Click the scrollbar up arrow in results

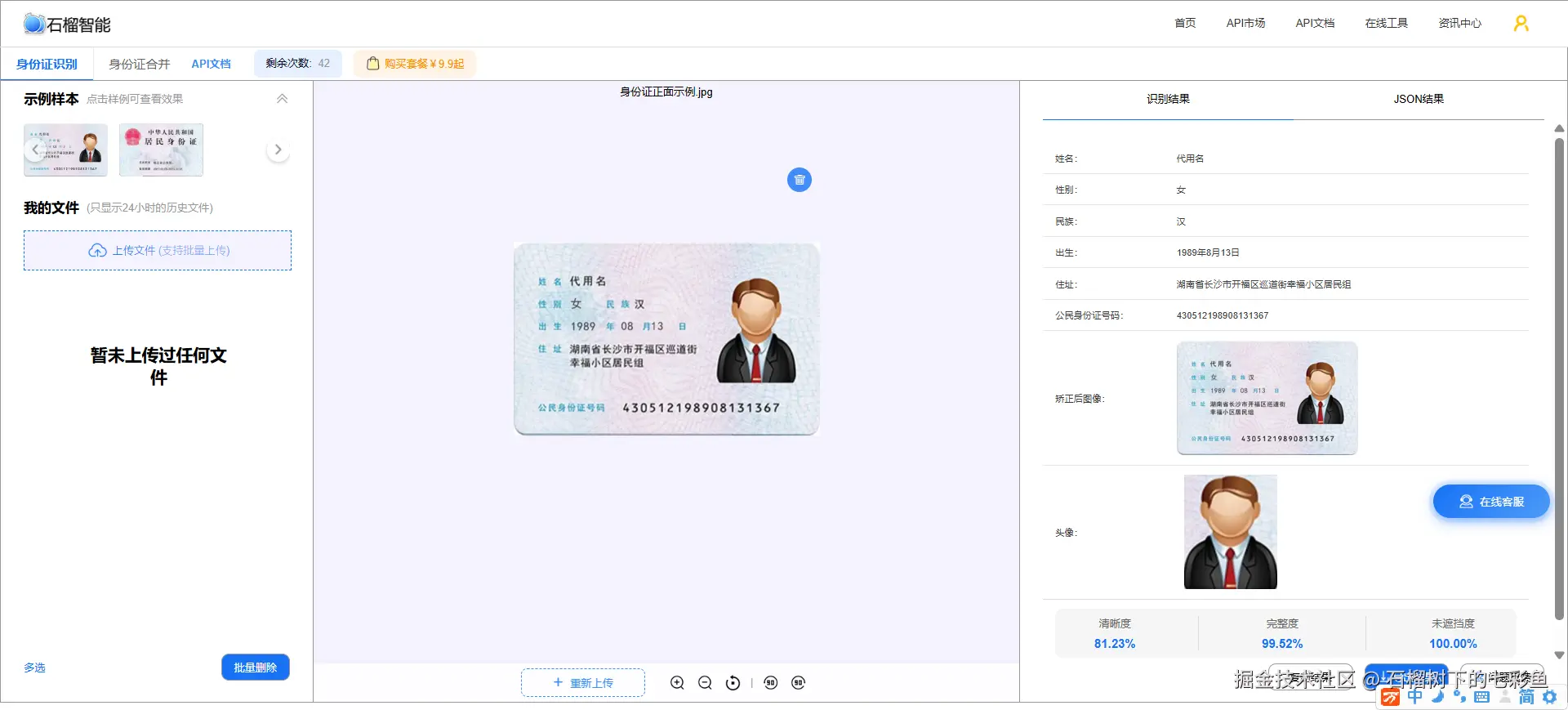1559,128
